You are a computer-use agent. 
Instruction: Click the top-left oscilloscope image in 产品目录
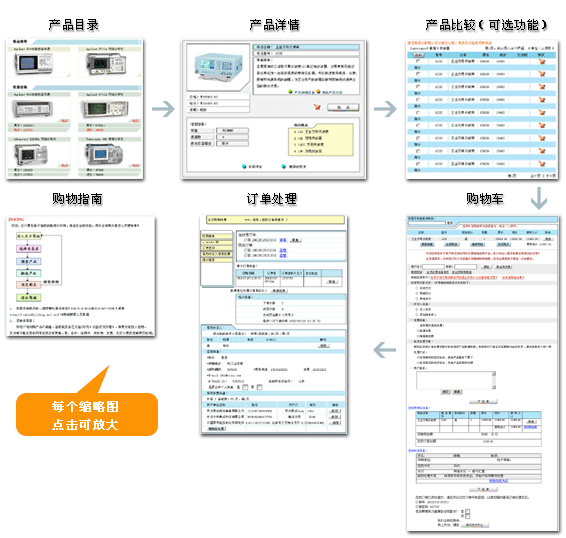tap(34, 64)
